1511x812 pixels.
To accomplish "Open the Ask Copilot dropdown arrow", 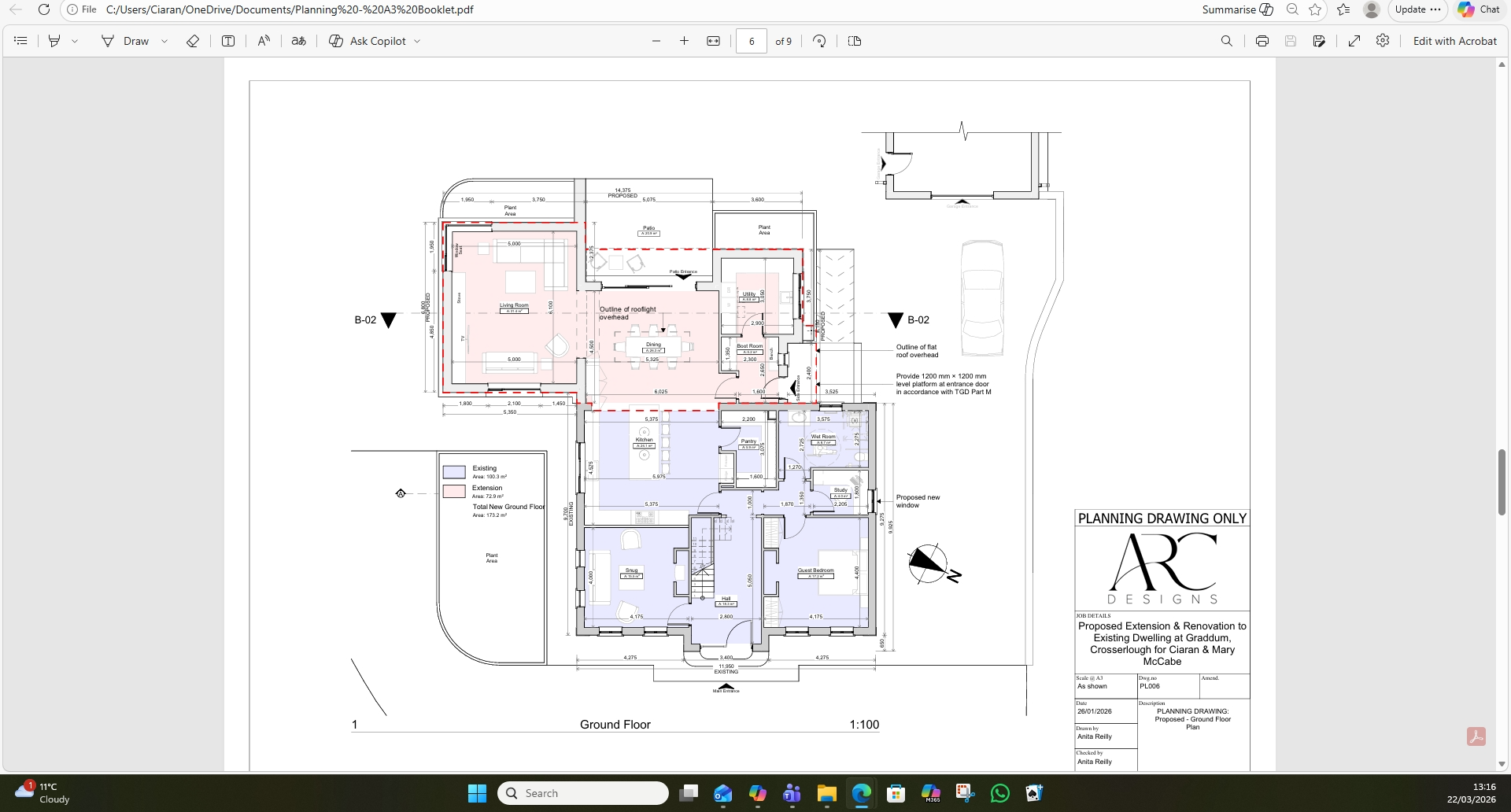I will [x=417, y=41].
